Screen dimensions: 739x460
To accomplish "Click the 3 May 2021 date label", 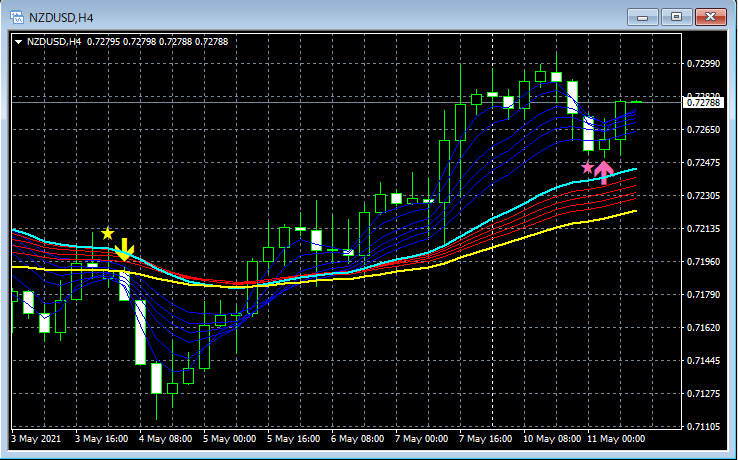I will click(x=36, y=439).
